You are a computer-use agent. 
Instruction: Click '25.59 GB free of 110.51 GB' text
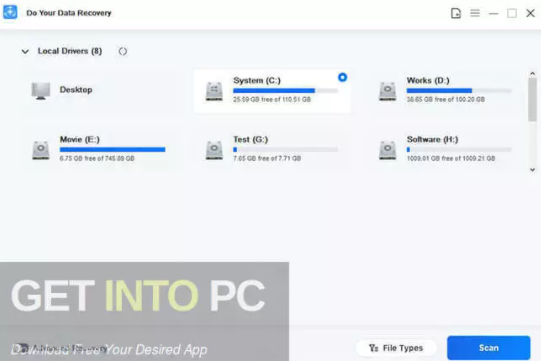272,99
